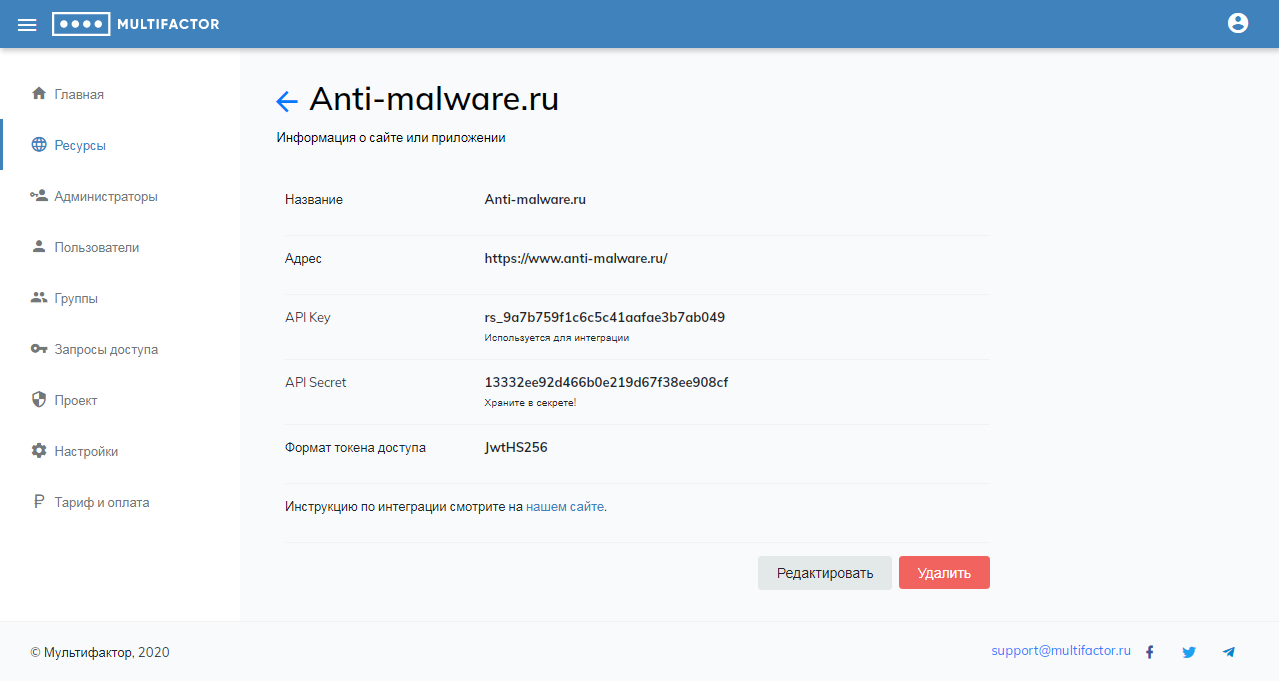Image resolution: width=1279 pixels, height=681 pixels.
Task: Select the API Secret value 13332ee92d...
Action: coord(606,382)
